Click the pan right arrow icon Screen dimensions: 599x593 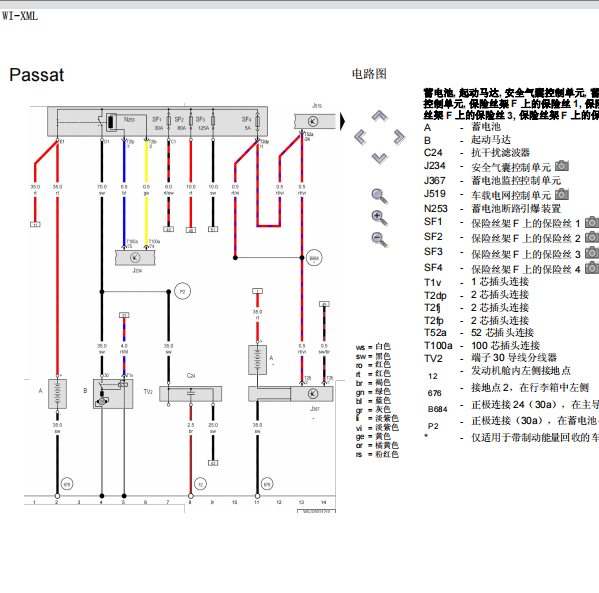399,137
